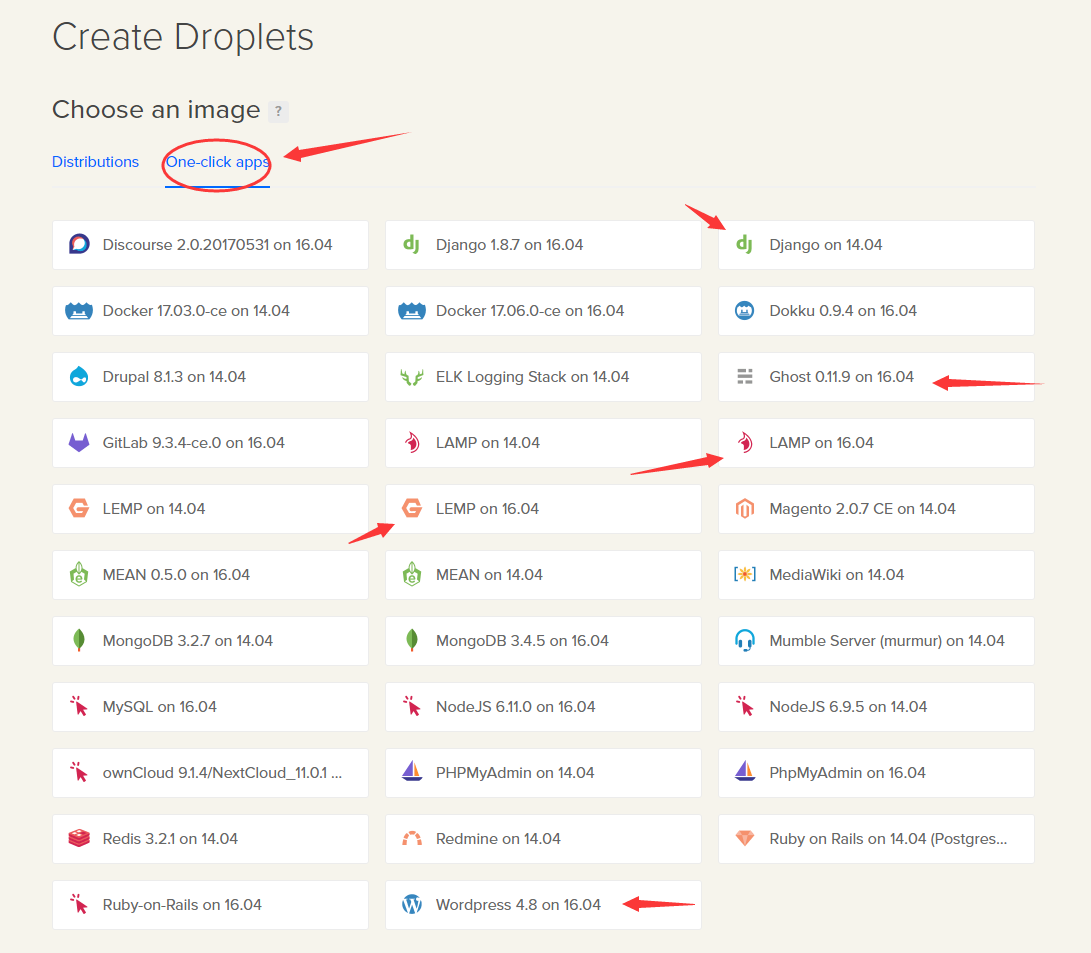Viewport: 1091px width, 953px height.
Task: Click the Dokku logo icon
Action: point(744,310)
